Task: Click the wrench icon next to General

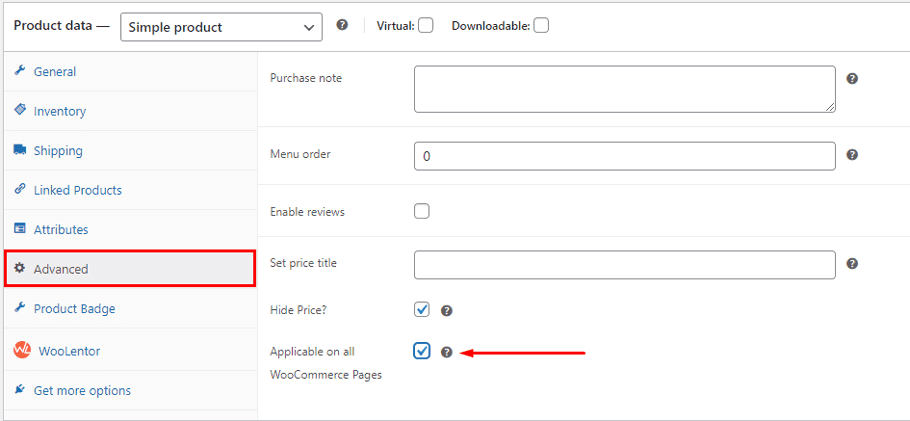Action: point(20,71)
